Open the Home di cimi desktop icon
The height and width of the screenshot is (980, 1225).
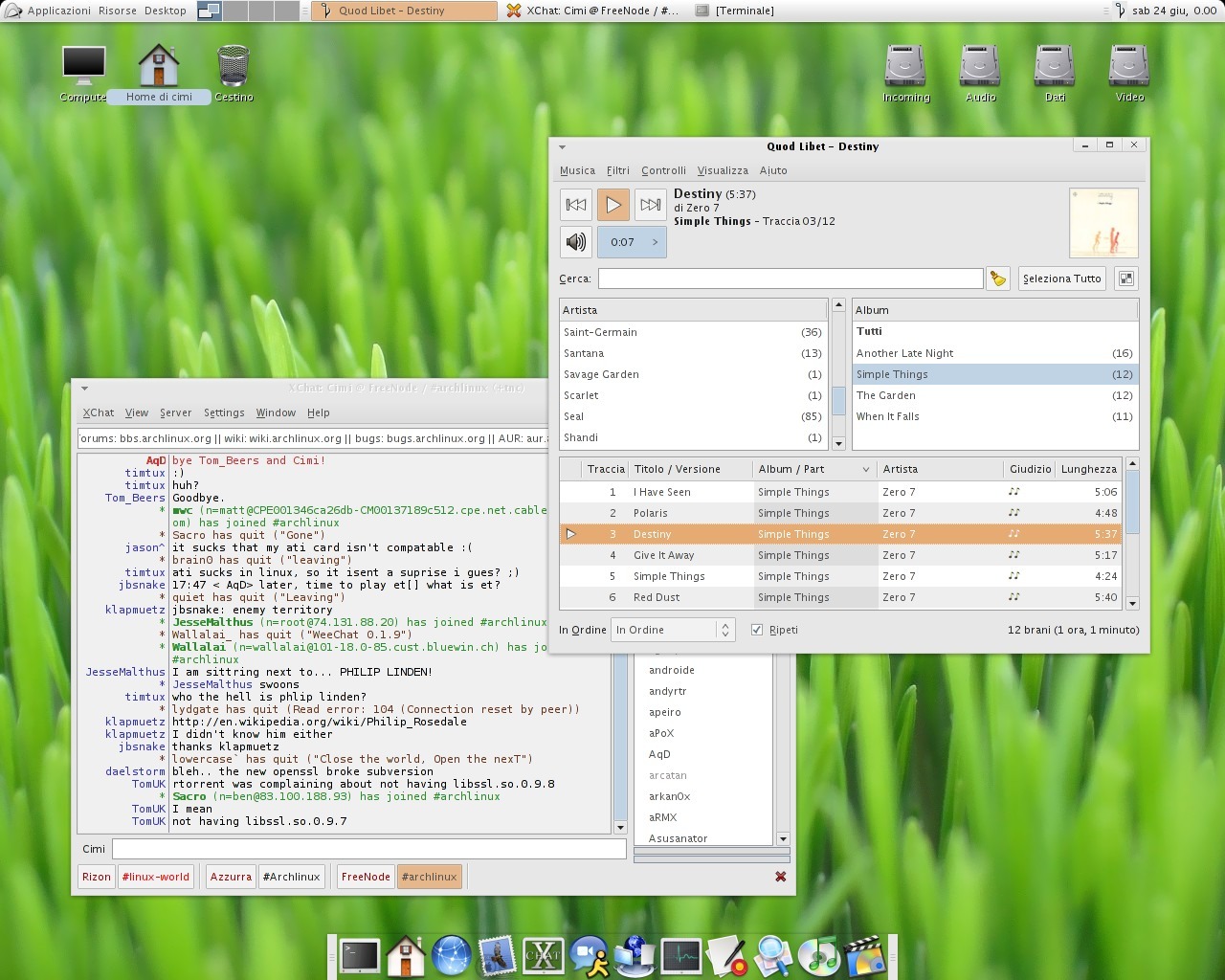click(159, 75)
